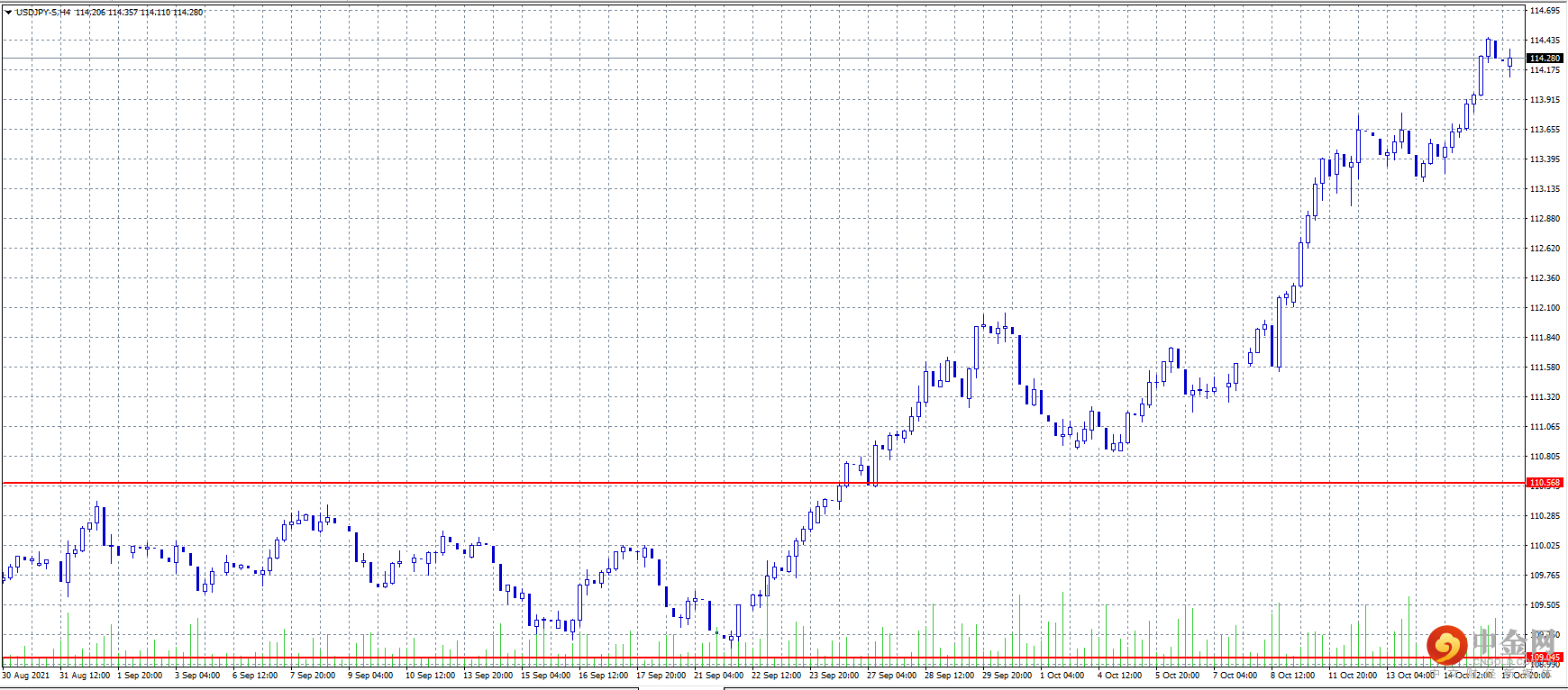Viewport: 1568px width, 690px height.
Task: Select the 112.100 price level label
Action: point(1545,308)
